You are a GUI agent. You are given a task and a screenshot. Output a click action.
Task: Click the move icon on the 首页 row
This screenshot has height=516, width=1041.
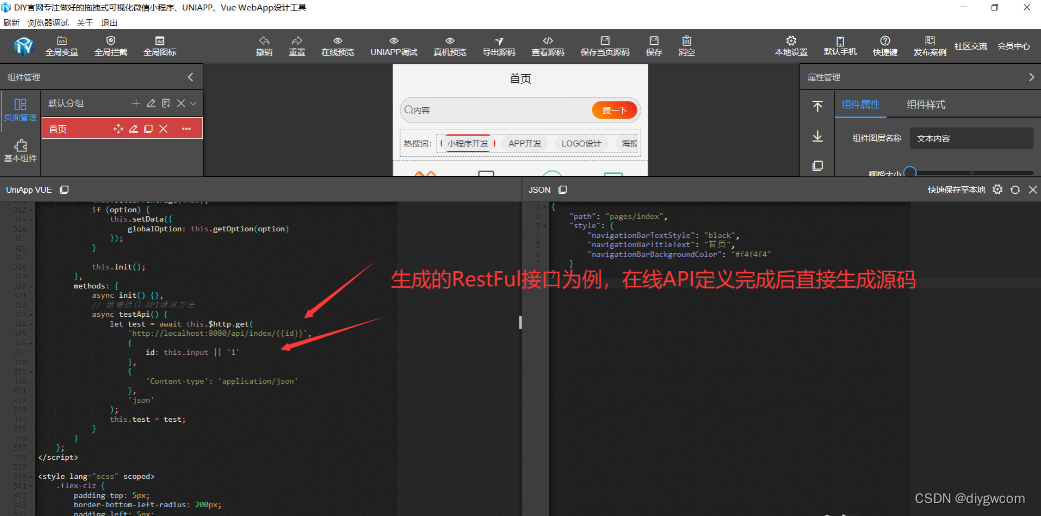click(119, 128)
